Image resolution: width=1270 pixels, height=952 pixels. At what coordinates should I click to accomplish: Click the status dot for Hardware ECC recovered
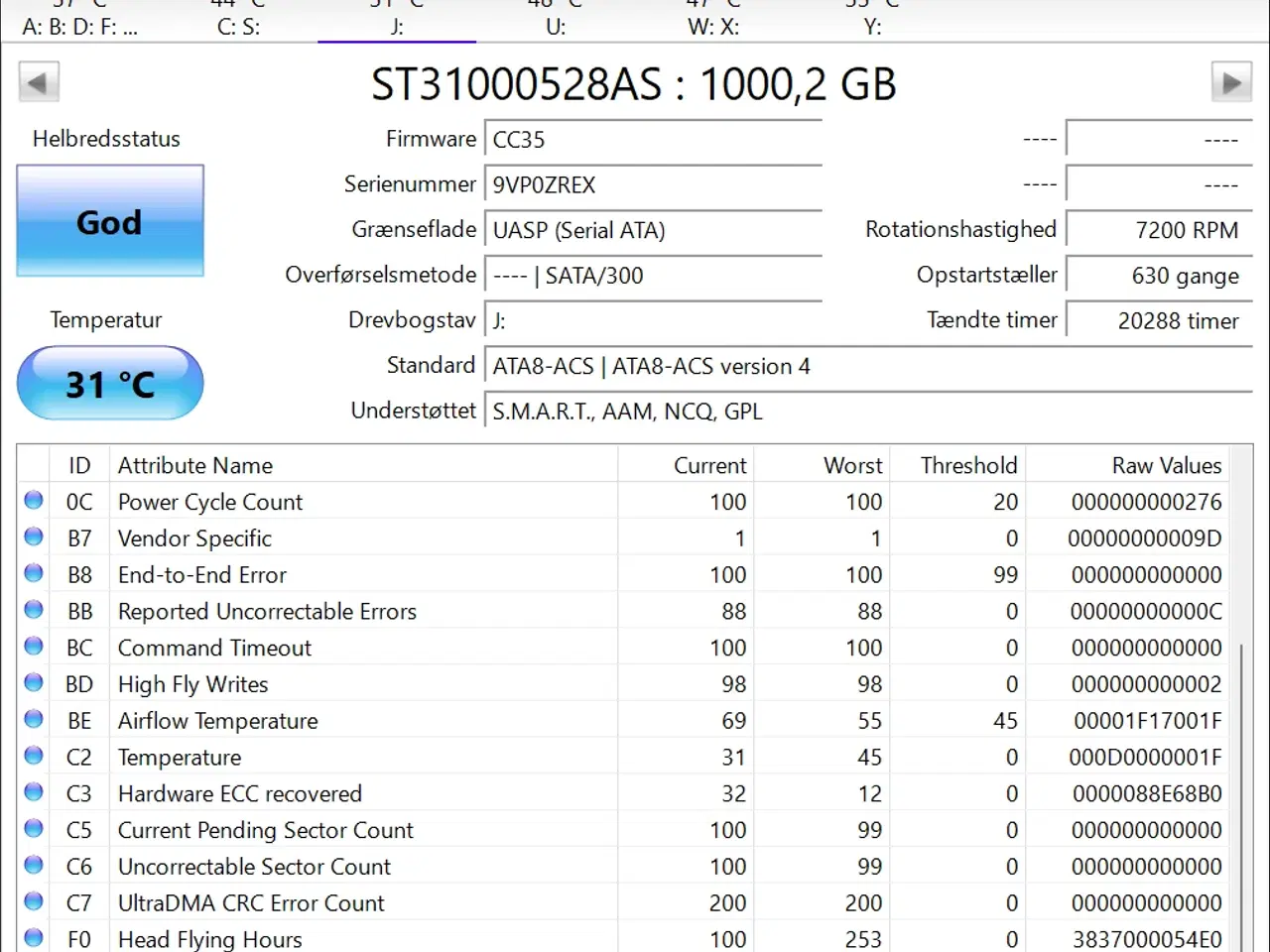click(x=34, y=791)
